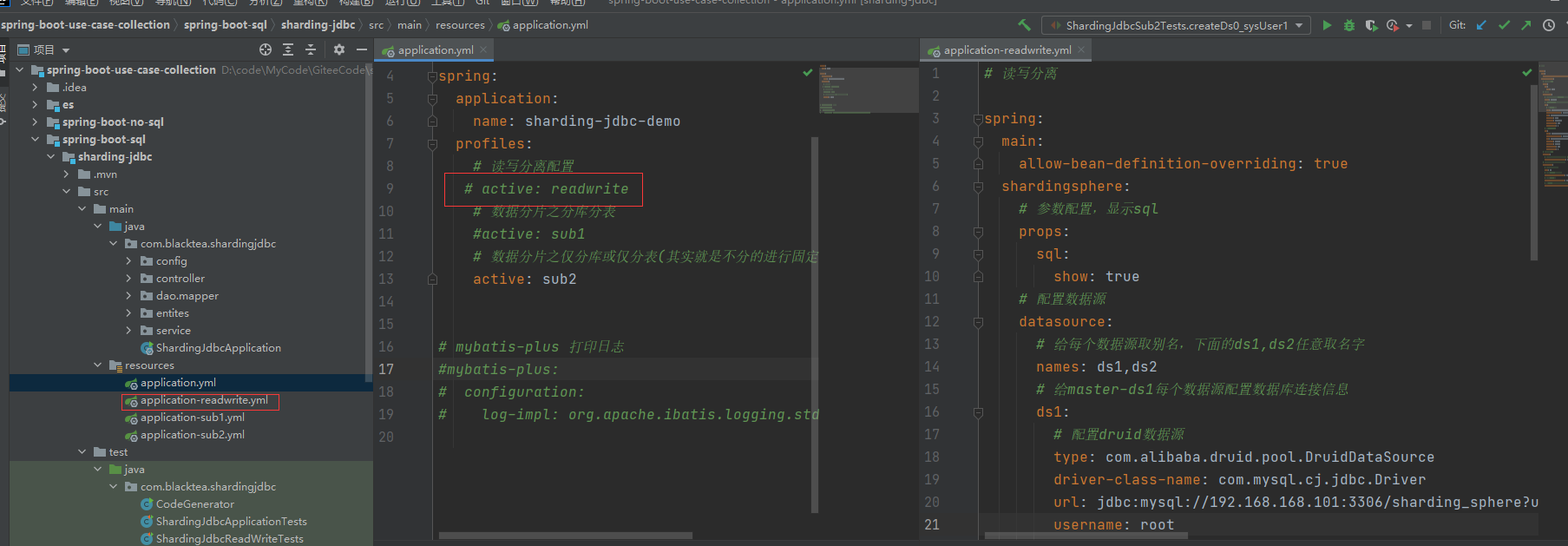The image size is (1568, 546).
Task: Expand all nodes in project panel
Action: click(x=288, y=49)
